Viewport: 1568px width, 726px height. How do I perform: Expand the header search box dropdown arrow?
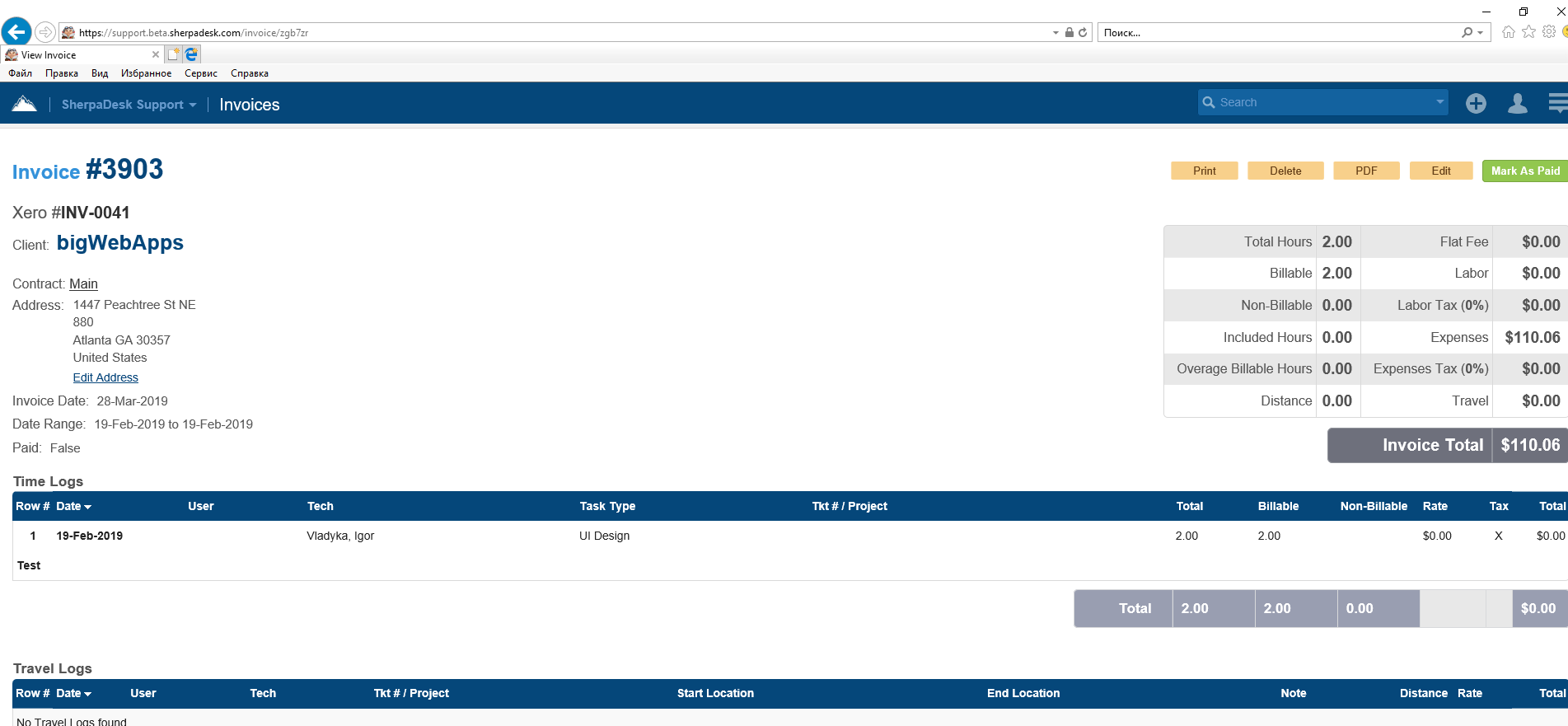click(1439, 102)
